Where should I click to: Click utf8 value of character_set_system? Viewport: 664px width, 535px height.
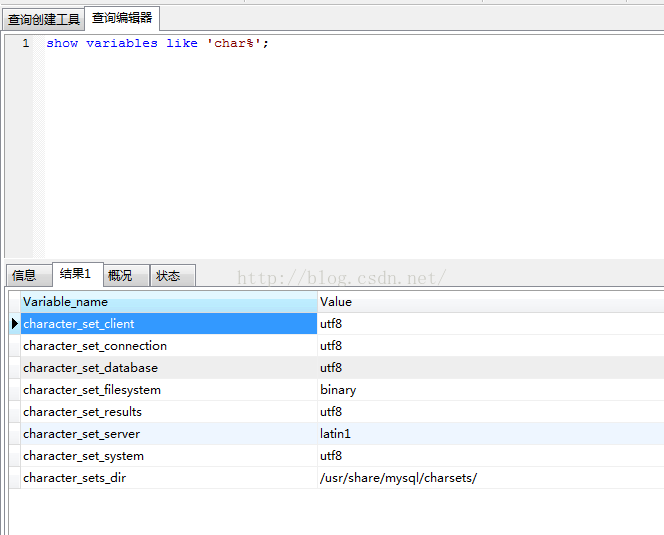(490, 456)
